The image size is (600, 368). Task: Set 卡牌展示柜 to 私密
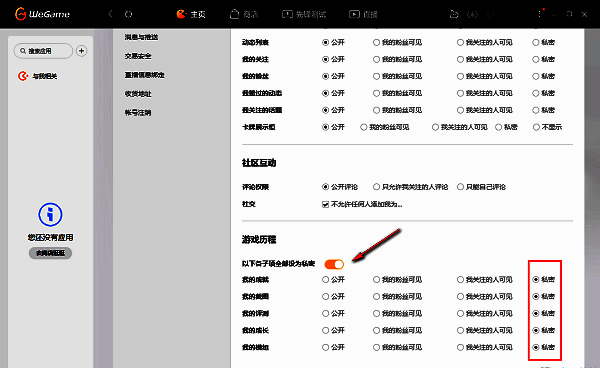tap(499, 127)
